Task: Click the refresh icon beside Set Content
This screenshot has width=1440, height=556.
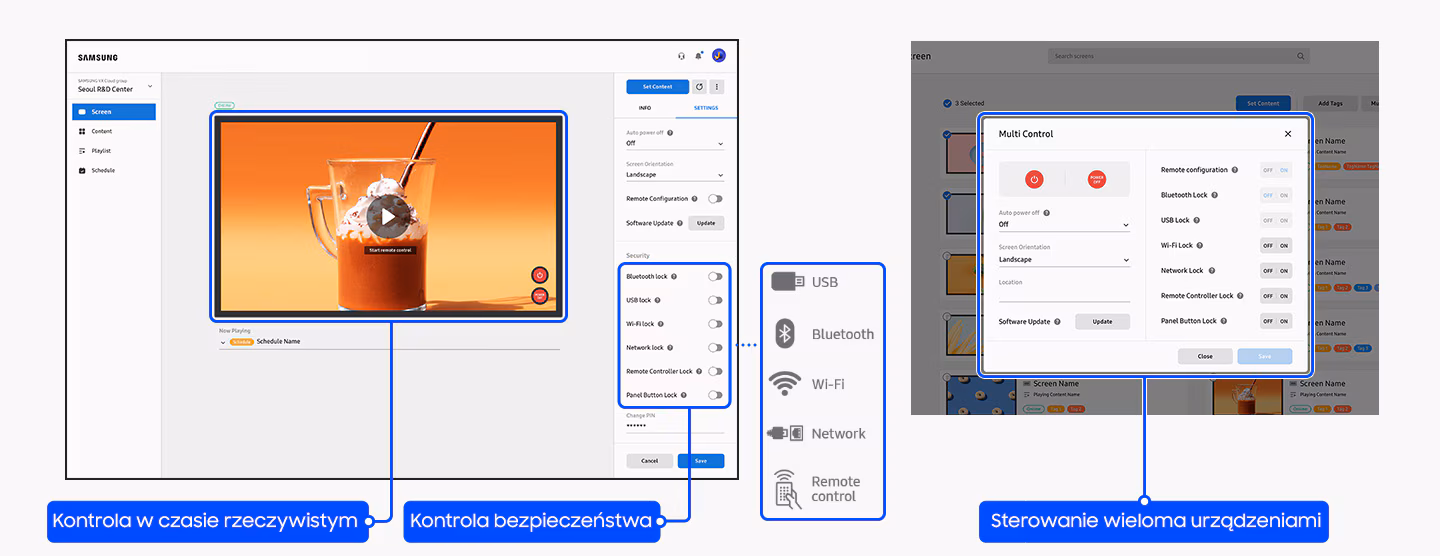Action: coord(699,87)
